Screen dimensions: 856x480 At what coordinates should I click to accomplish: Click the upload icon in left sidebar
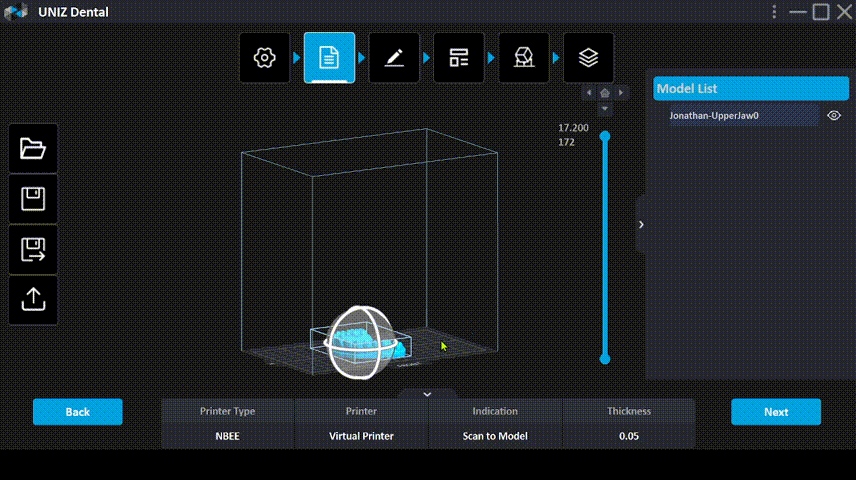pyautogui.click(x=33, y=299)
